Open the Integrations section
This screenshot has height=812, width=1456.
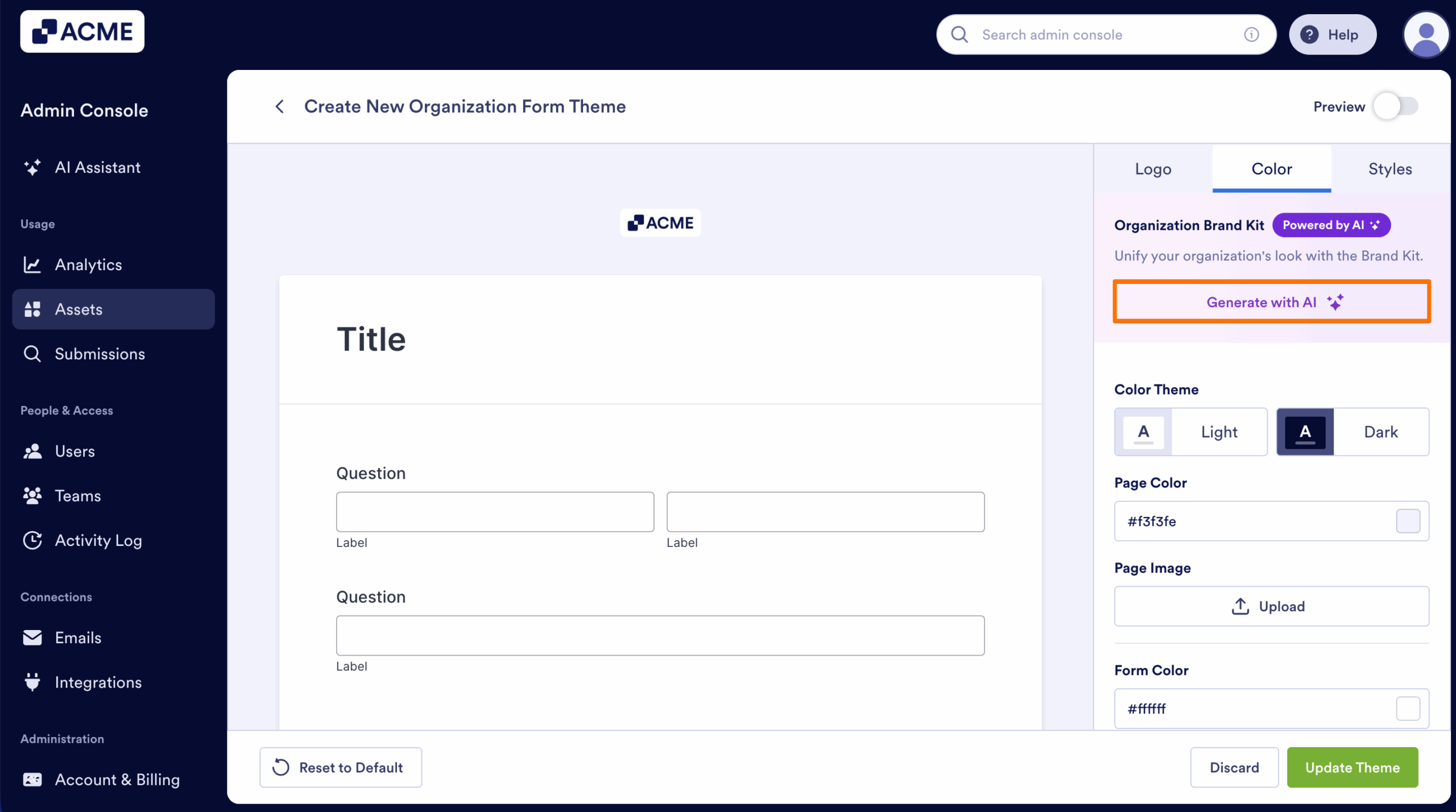tap(98, 682)
